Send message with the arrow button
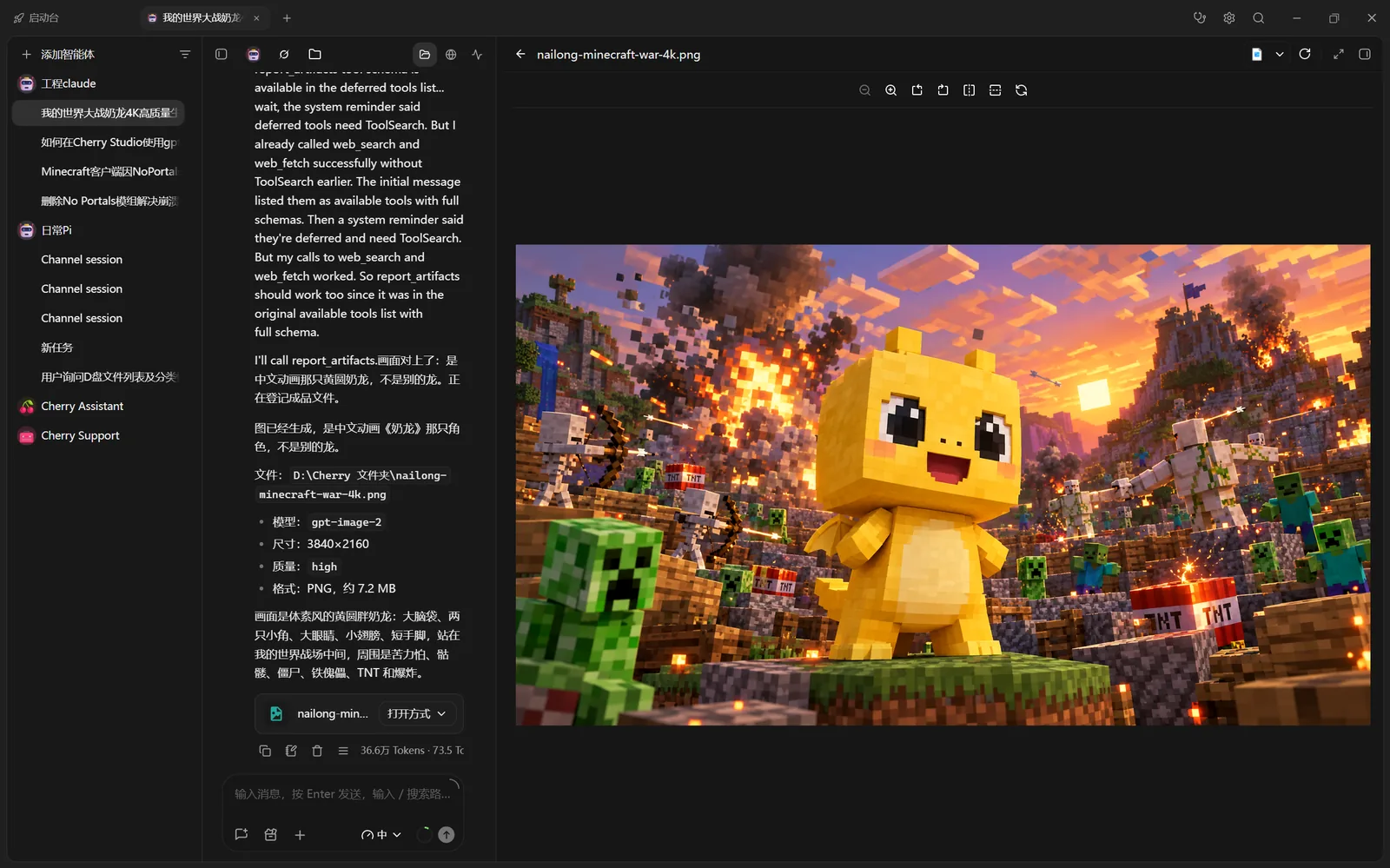This screenshot has height=868, width=1390. 446,834
